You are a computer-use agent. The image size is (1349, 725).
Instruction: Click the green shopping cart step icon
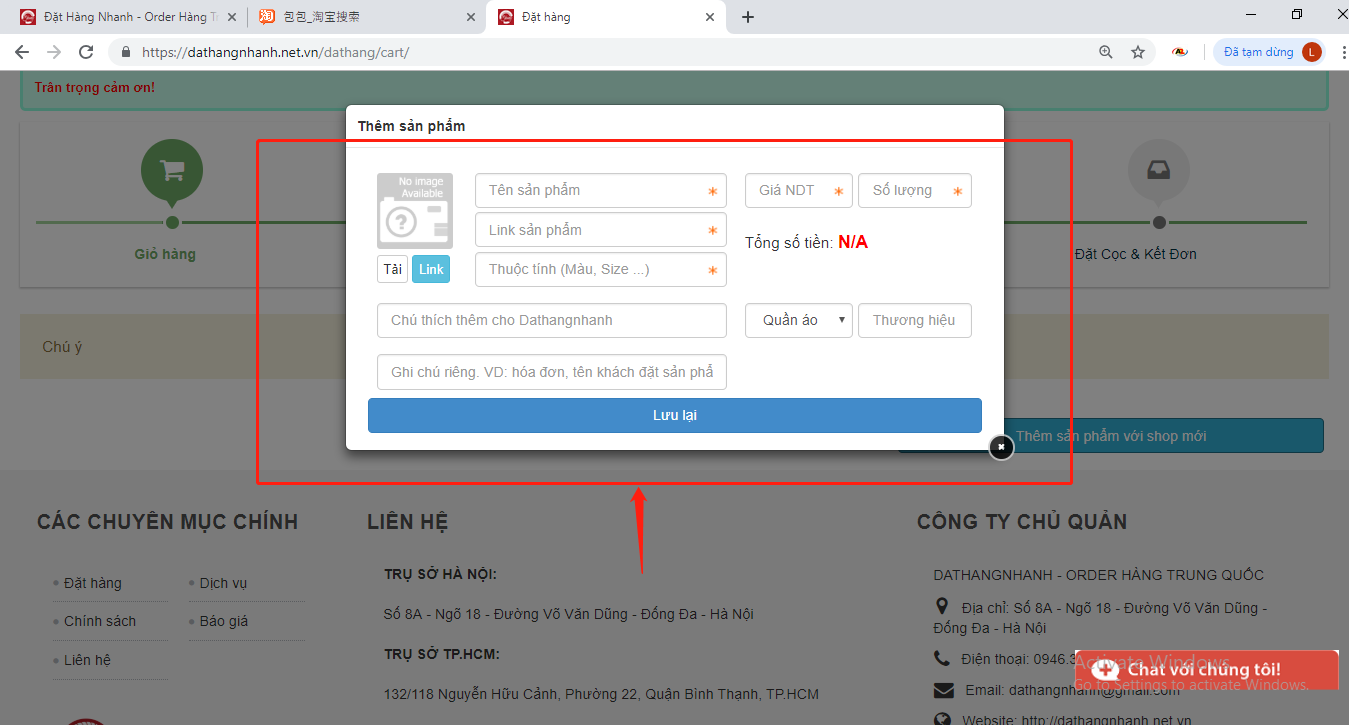click(x=172, y=170)
